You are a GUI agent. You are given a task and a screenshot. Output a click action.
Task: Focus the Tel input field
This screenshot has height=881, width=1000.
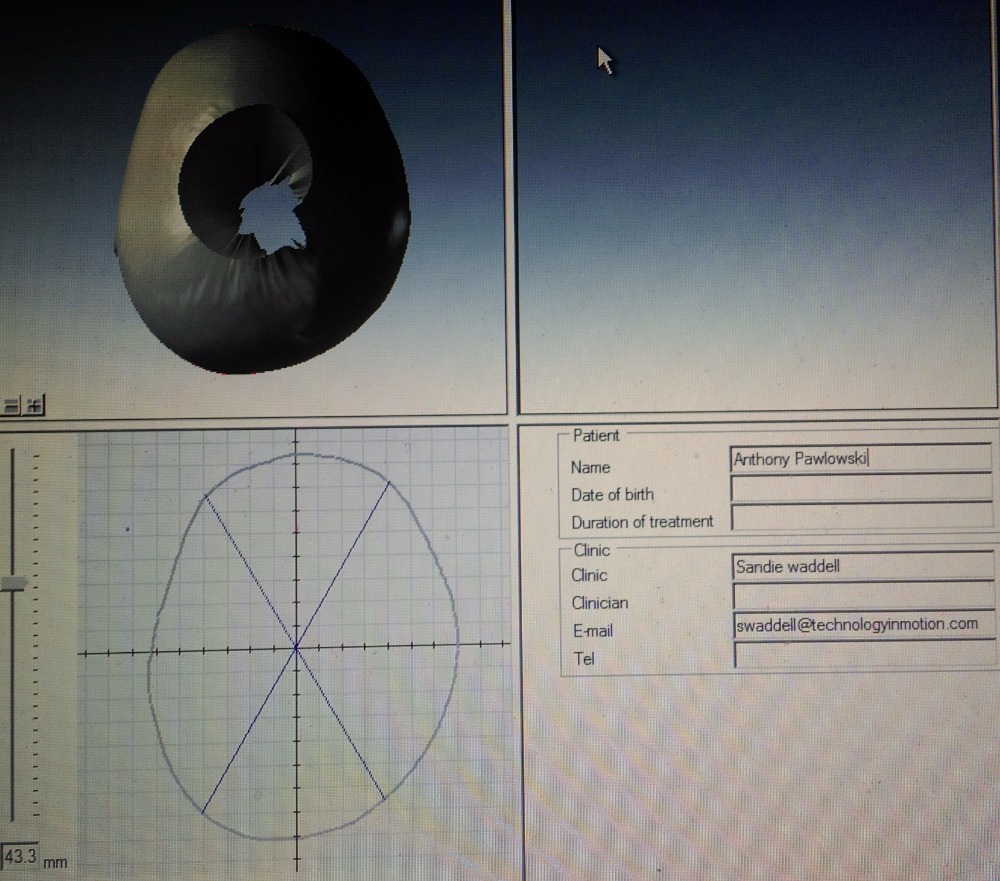(x=860, y=654)
